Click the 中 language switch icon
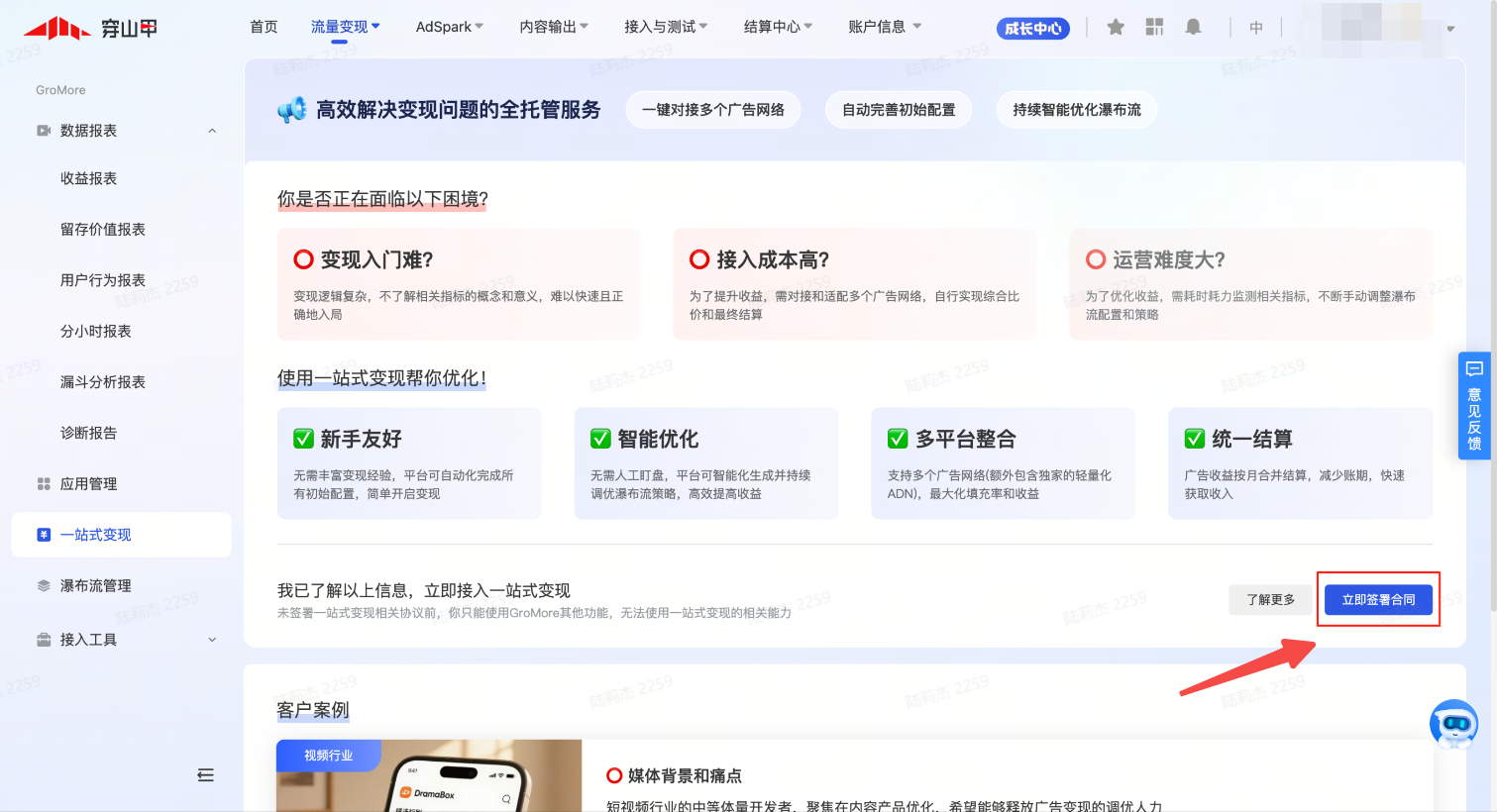This screenshot has height=812, width=1497. (x=1256, y=28)
